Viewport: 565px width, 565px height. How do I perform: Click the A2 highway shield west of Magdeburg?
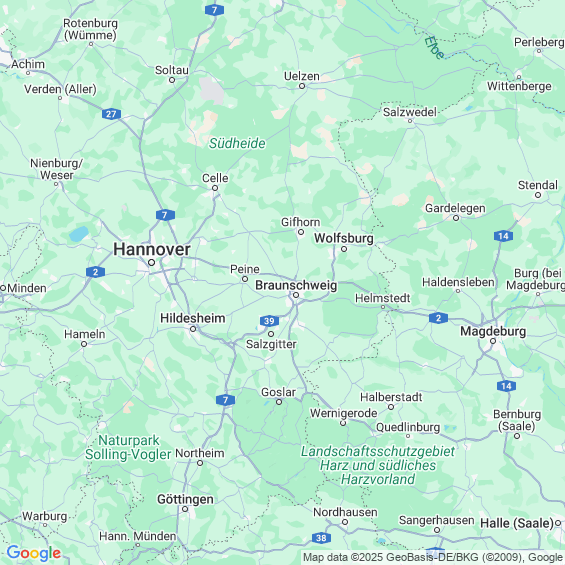pyautogui.click(x=438, y=318)
